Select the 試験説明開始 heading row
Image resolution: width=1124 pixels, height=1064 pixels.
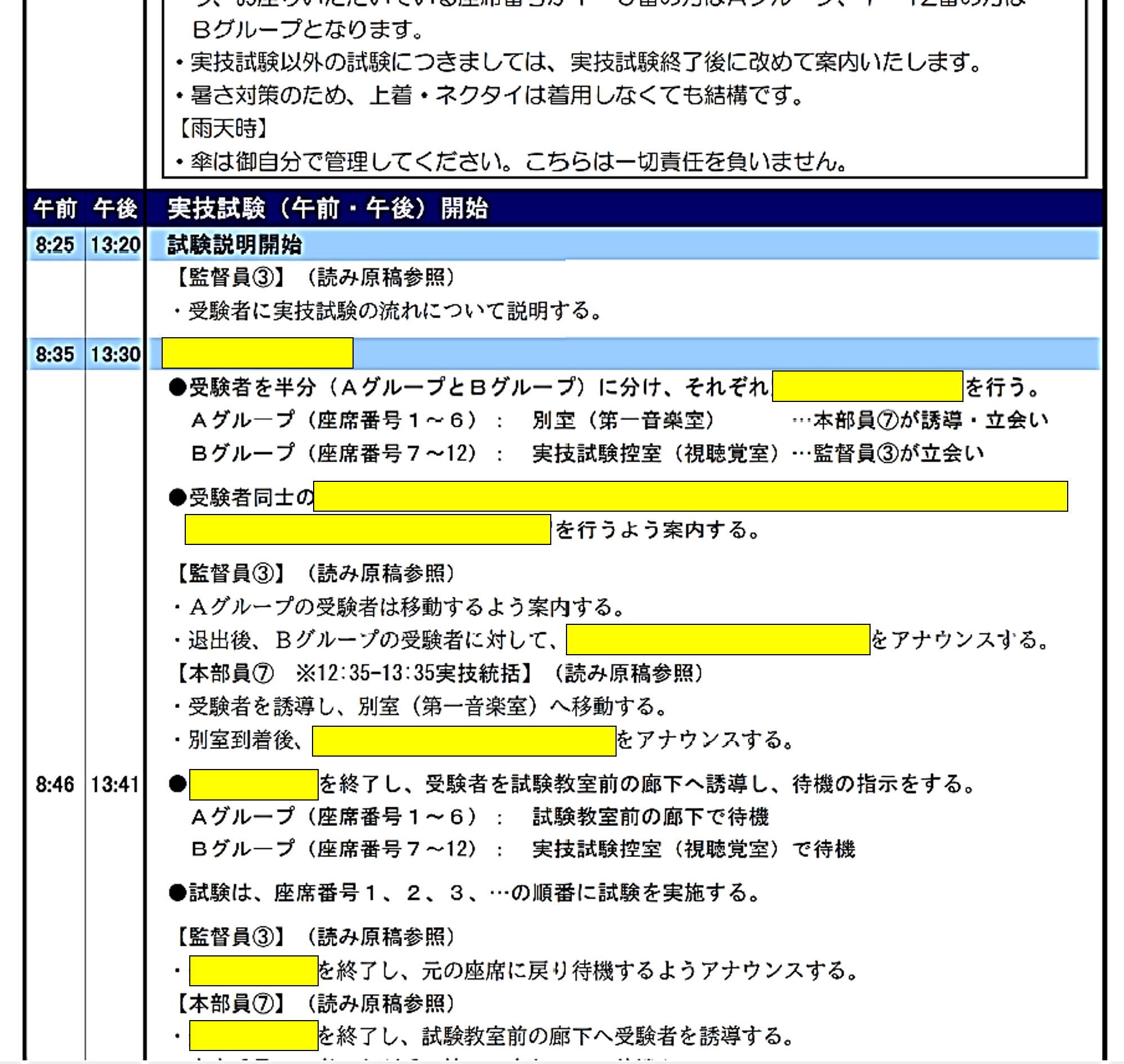click(x=234, y=244)
